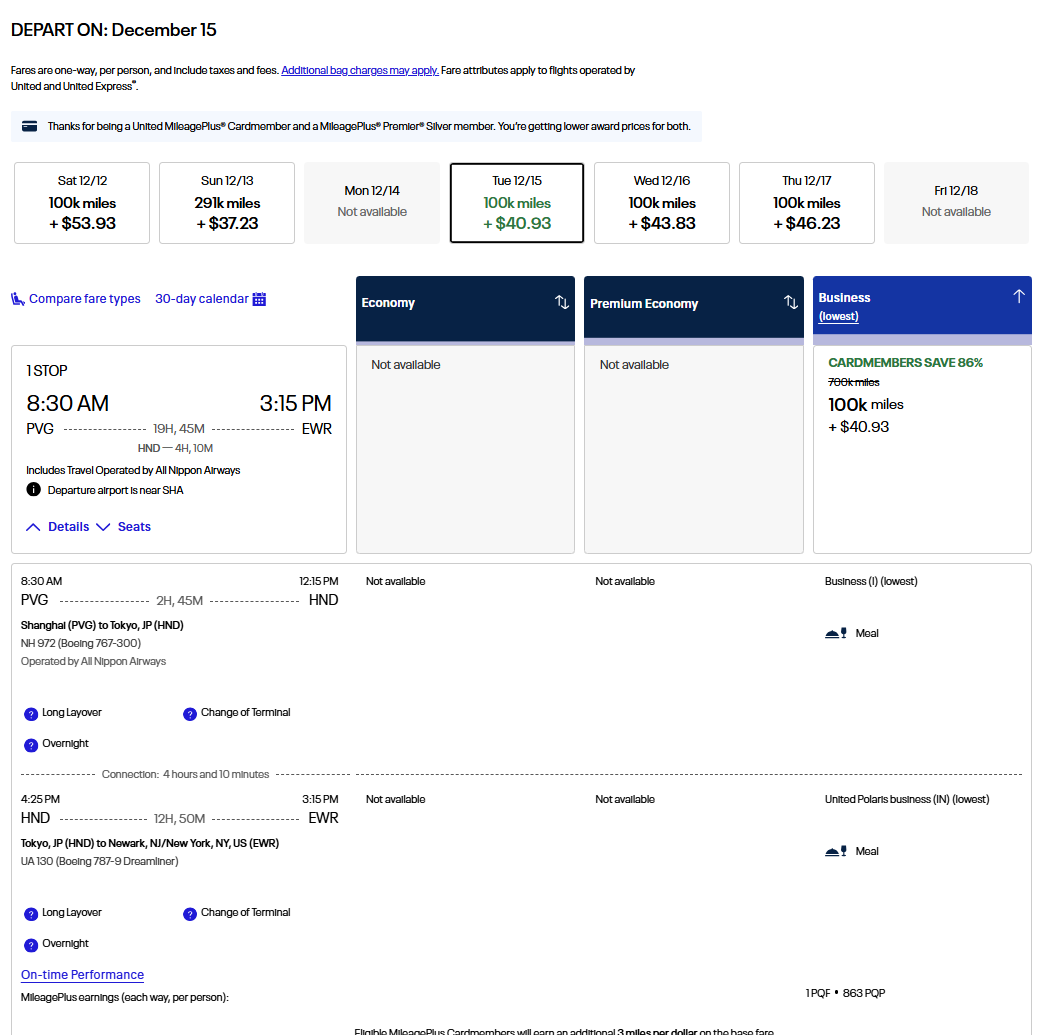Select Mon 12/14 Not available date

click(372, 203)
